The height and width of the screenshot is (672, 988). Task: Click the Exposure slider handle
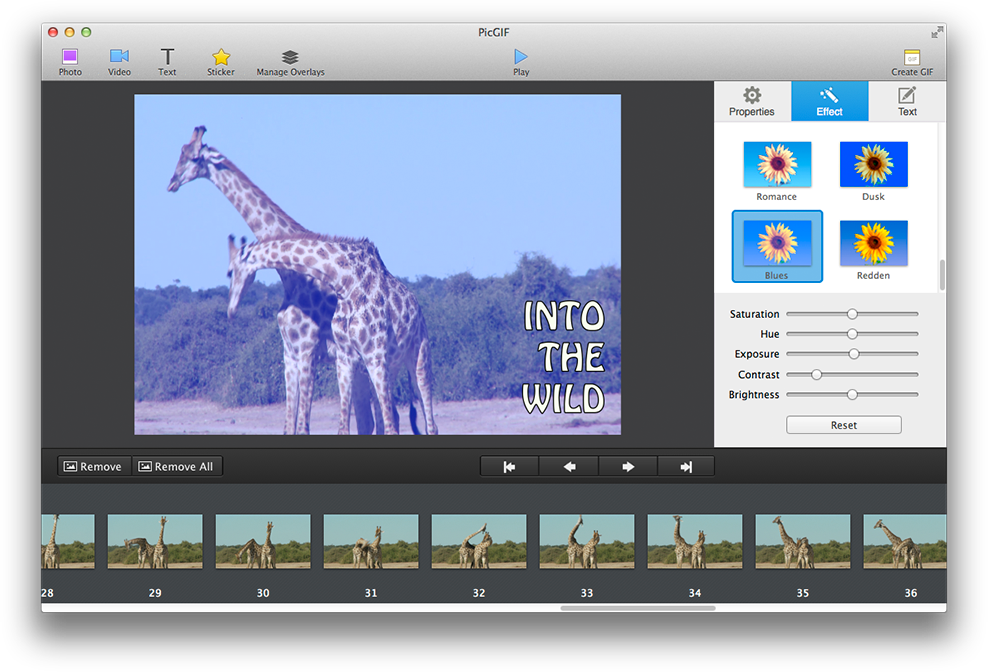coord(854,354)
